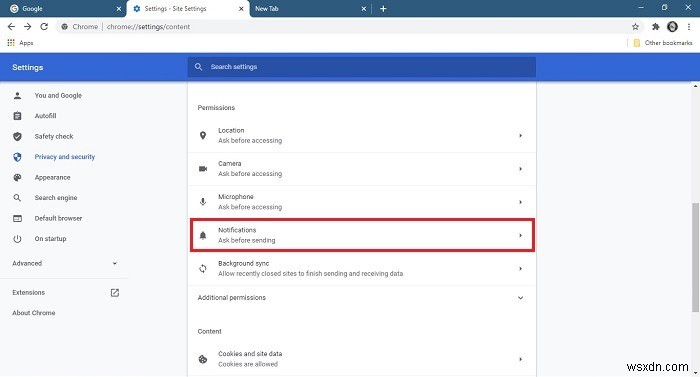The height and width of the screenshot is (377, 700).
Task: Open the Apps shortcut in bookmarks bar
Action: (x=21, y=43)
